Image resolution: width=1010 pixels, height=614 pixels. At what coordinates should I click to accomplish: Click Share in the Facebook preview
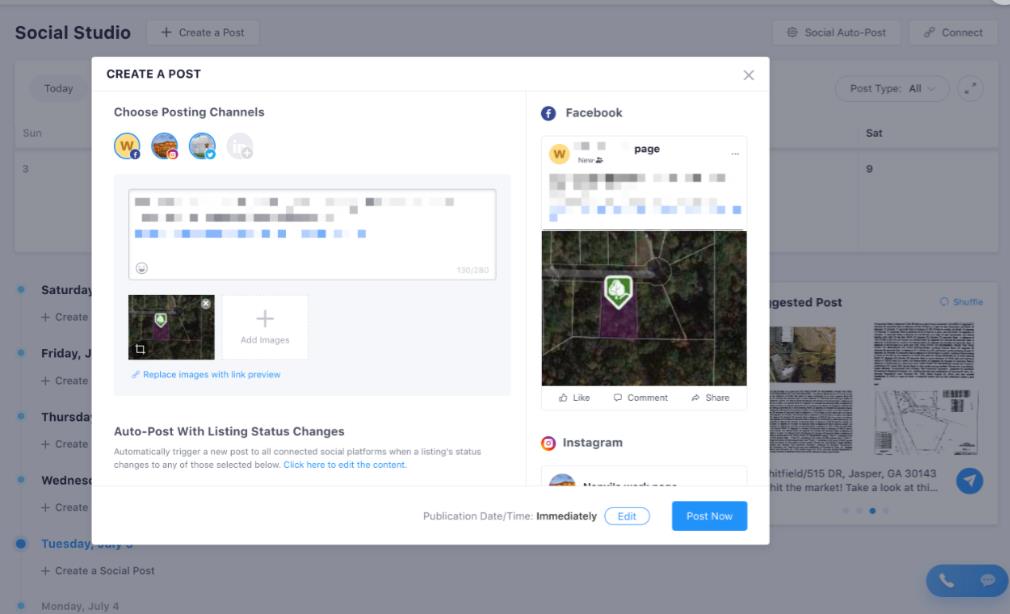pos(710,398)
